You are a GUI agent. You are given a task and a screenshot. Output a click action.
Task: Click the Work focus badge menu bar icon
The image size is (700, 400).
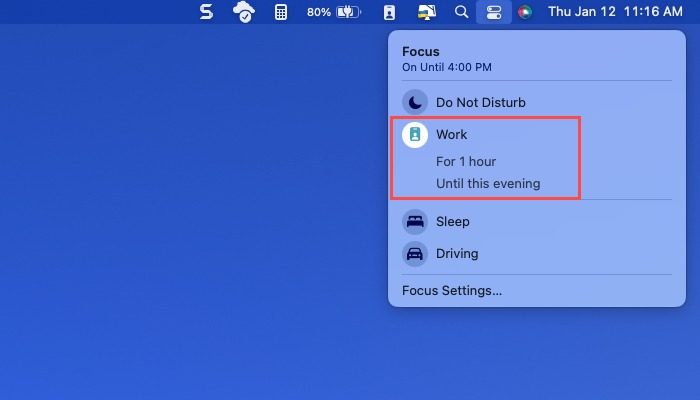coord(389,12)
